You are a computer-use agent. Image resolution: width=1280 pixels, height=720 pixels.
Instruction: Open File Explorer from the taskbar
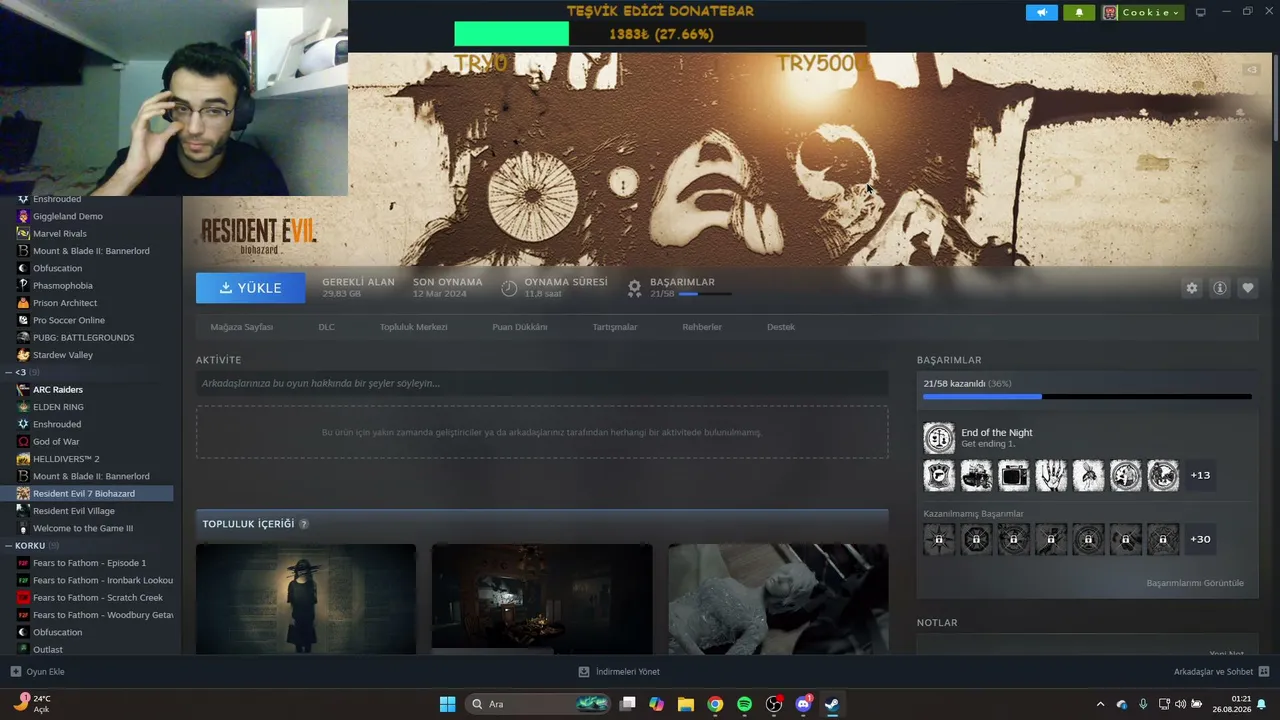pyautogui.click(x=686, y=704)
